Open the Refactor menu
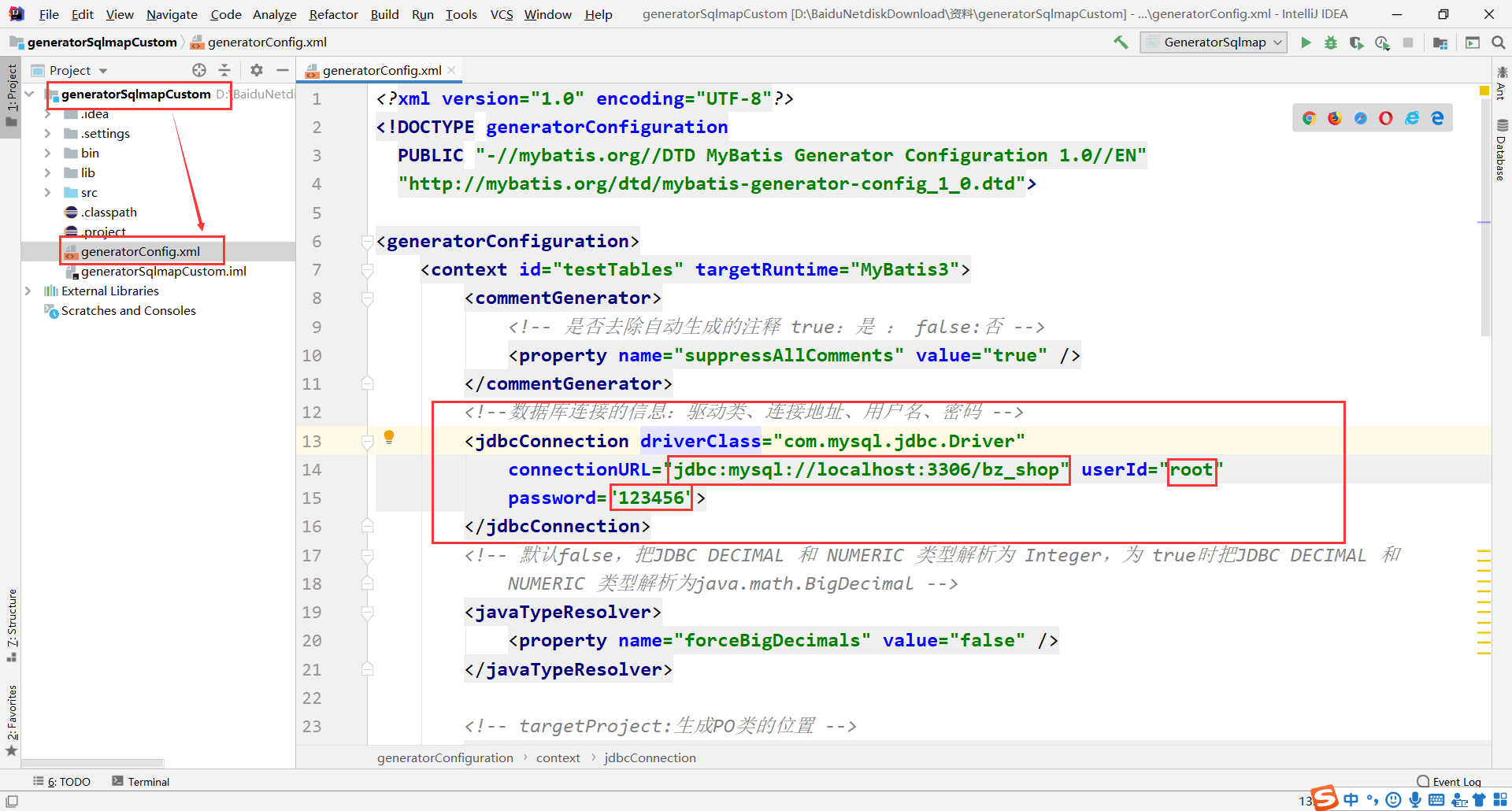 coord(333,14)
